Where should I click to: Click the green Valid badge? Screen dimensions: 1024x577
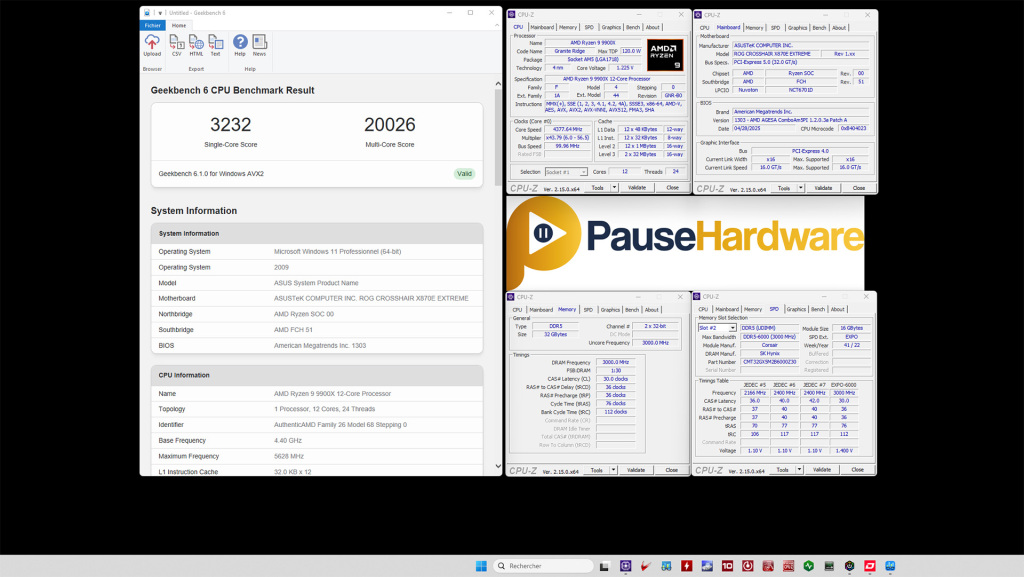[x=464, y=174]
